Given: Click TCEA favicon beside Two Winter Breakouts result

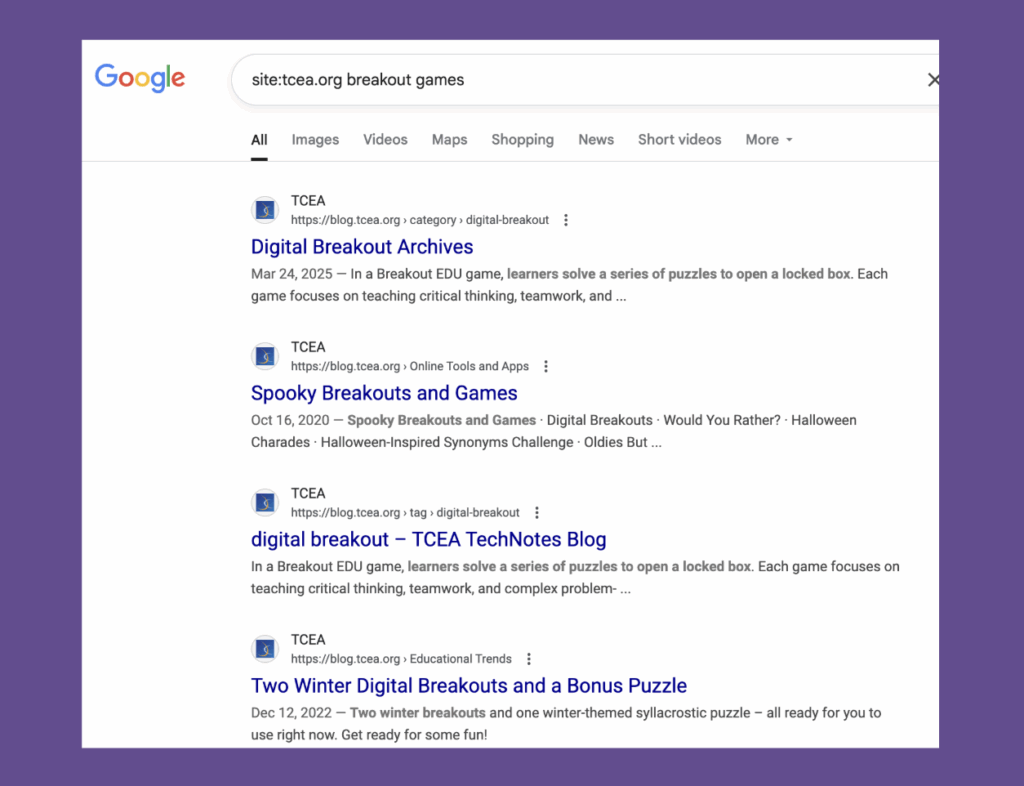Looking at the screenshot, I should [265, 649].
